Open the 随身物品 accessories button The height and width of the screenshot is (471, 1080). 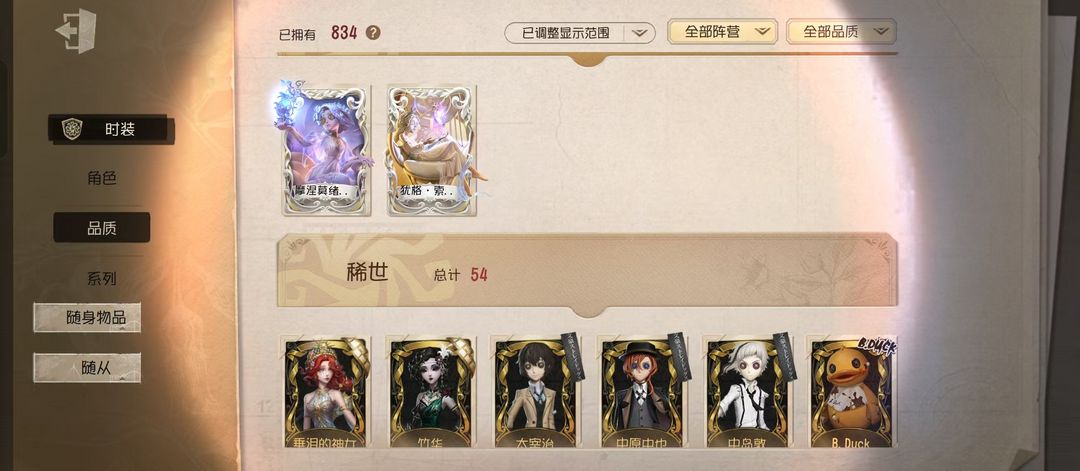[87, 317]
